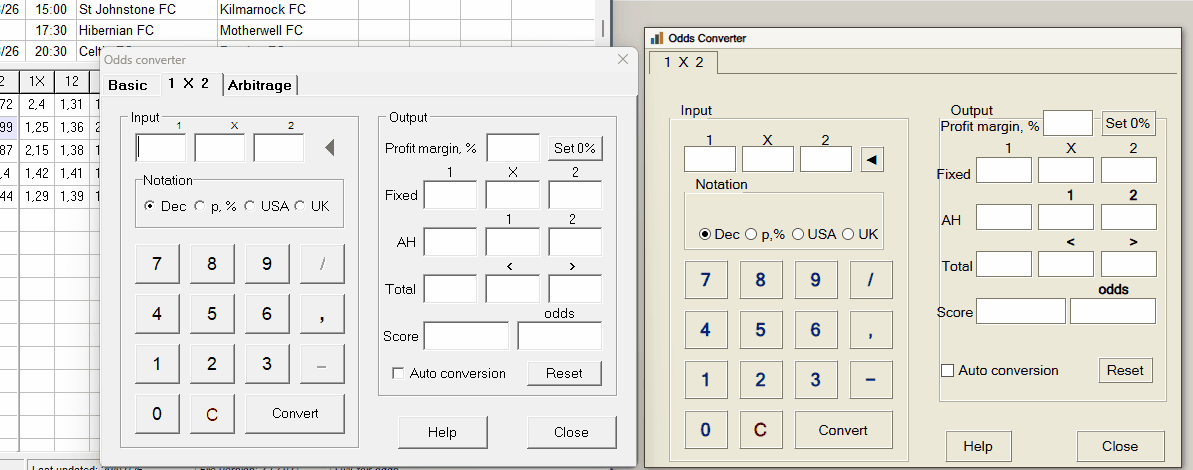Click keypad digit 9 in the right Odds Converter
This screenshot has height=470, width=1193.
point(816,280)
